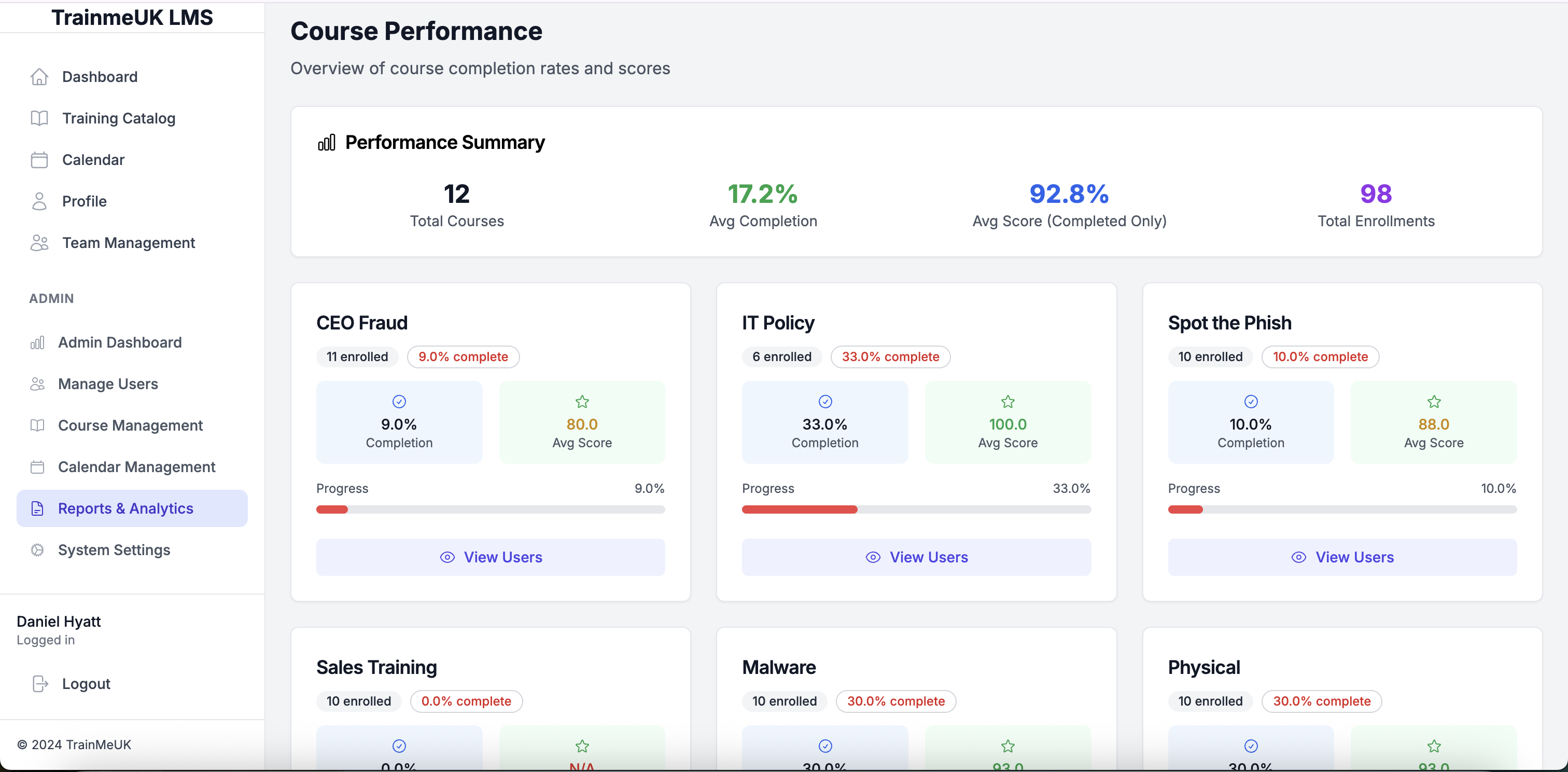The width and height of the screenshot is (1568, 772).
Task: Click the CEO Fraud completion checkmark icon
Action: pyautogui.click(x=399, y=401)
